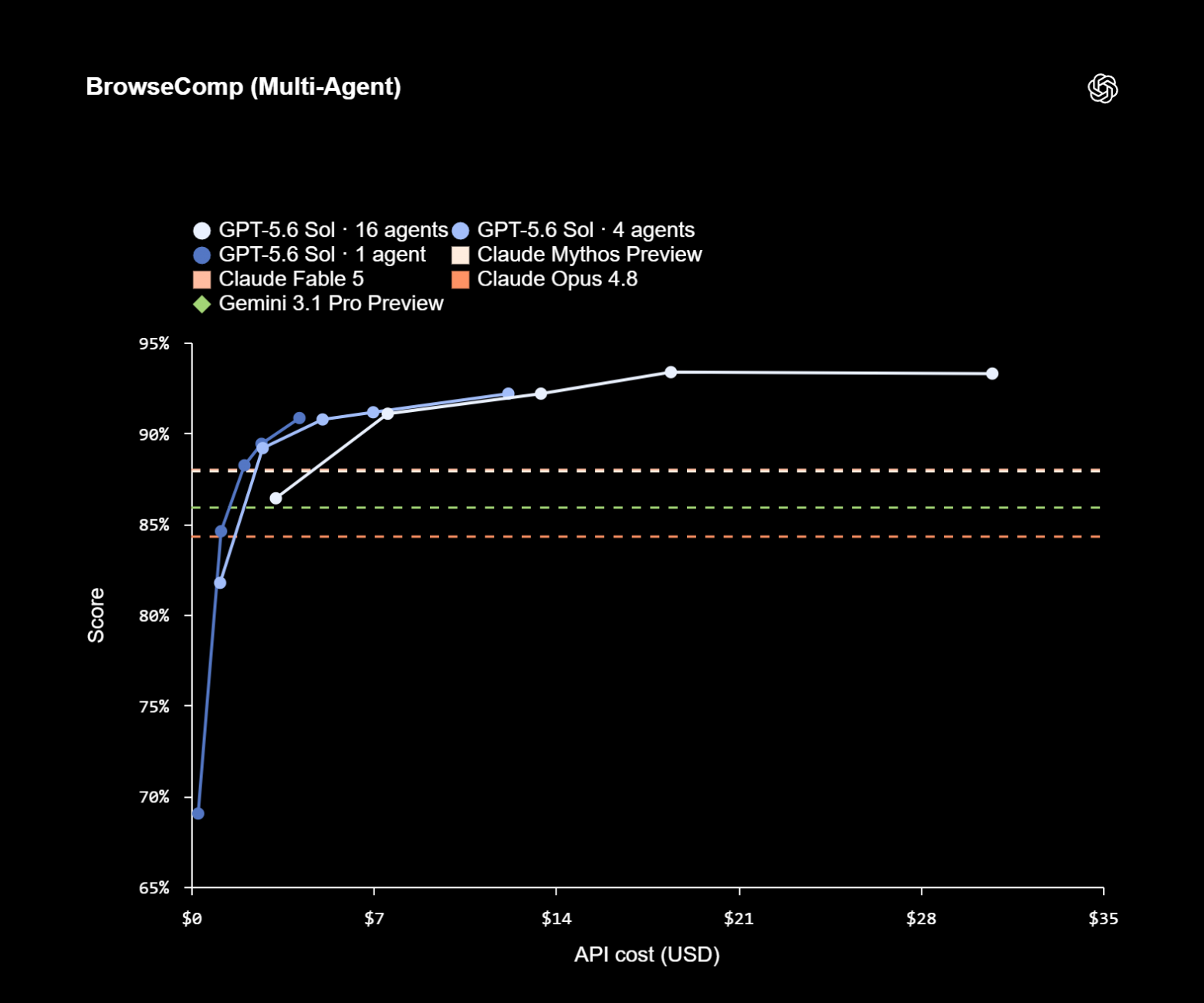The image size is (1204, 1003).
Task: Click the light blue data point near 82%
Action: point(220,583)
